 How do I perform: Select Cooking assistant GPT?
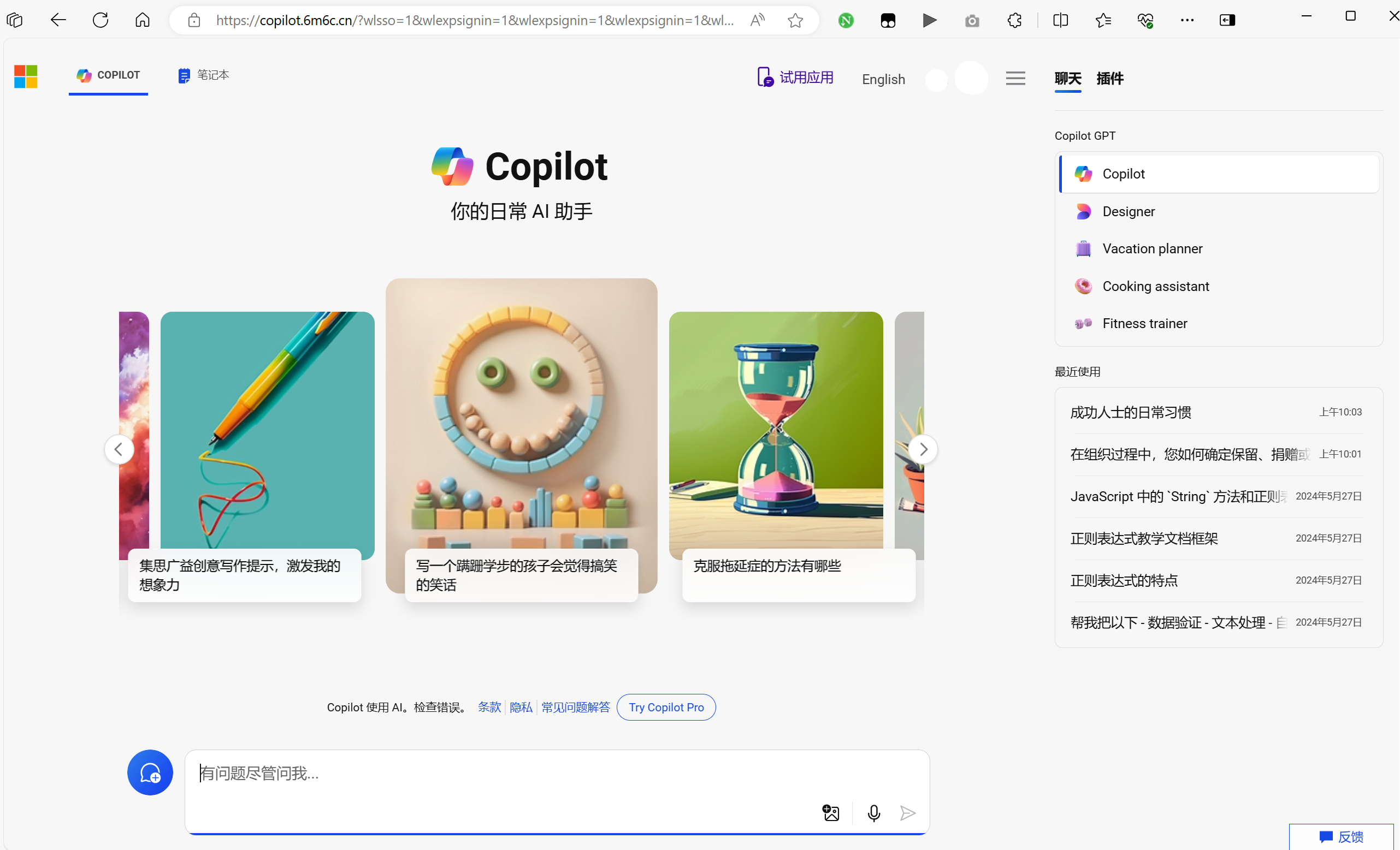click(1155, 286)
